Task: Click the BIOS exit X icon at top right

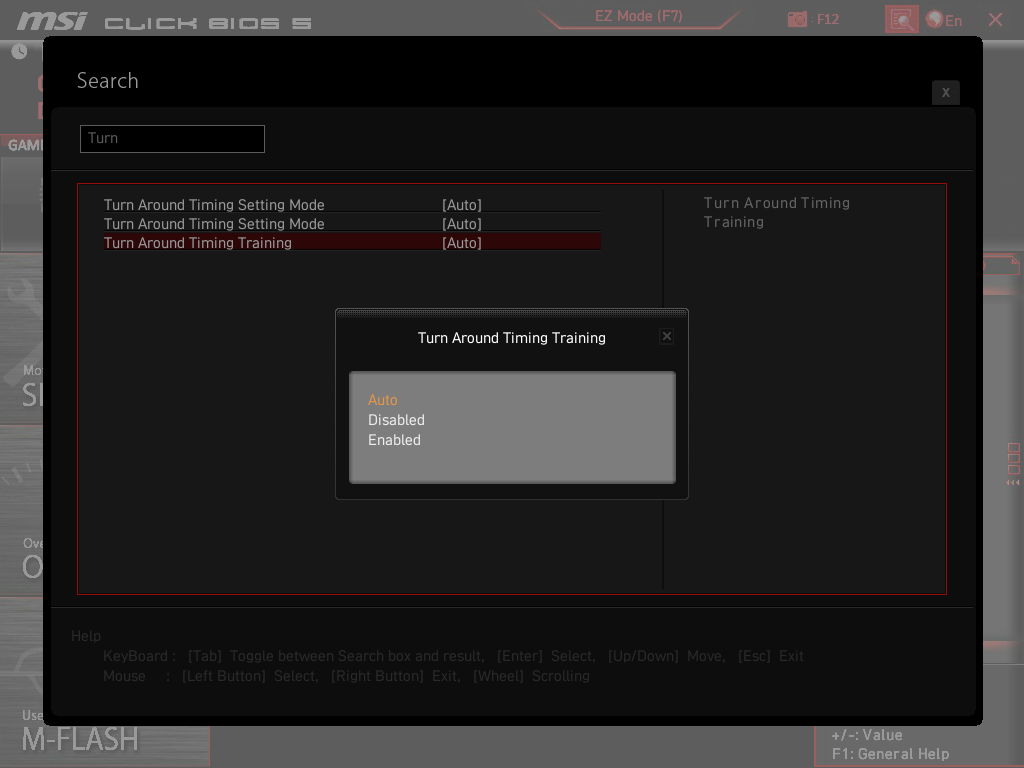Action: (995, 20)
